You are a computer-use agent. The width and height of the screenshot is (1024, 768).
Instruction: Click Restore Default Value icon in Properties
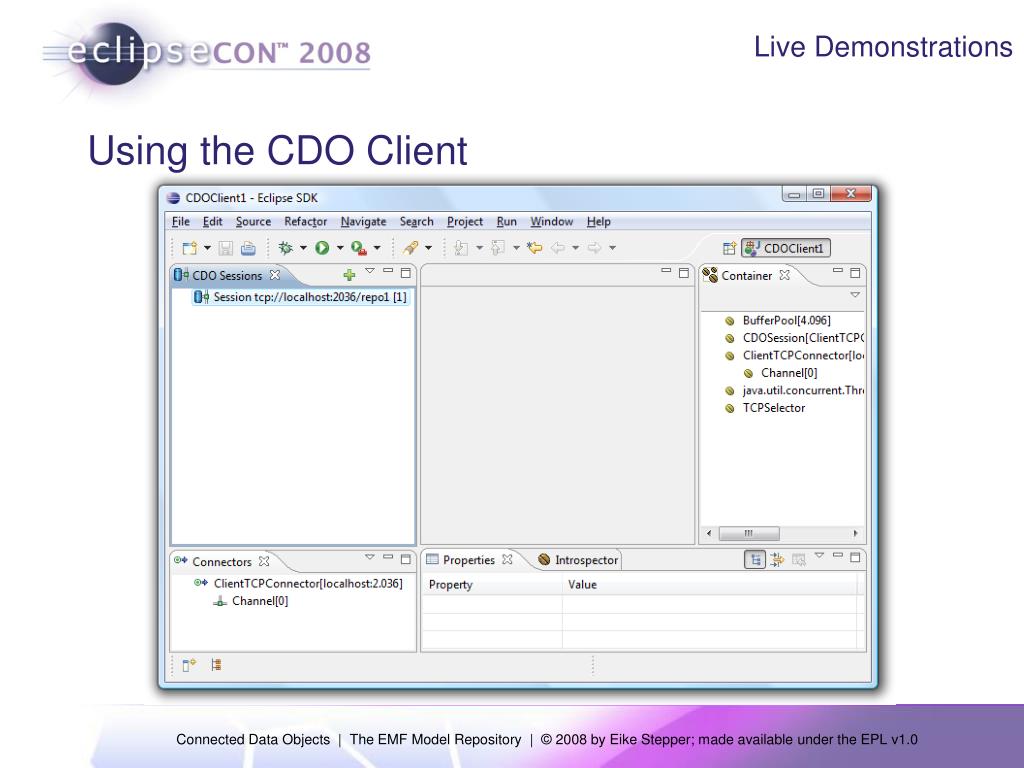[799, 560]
